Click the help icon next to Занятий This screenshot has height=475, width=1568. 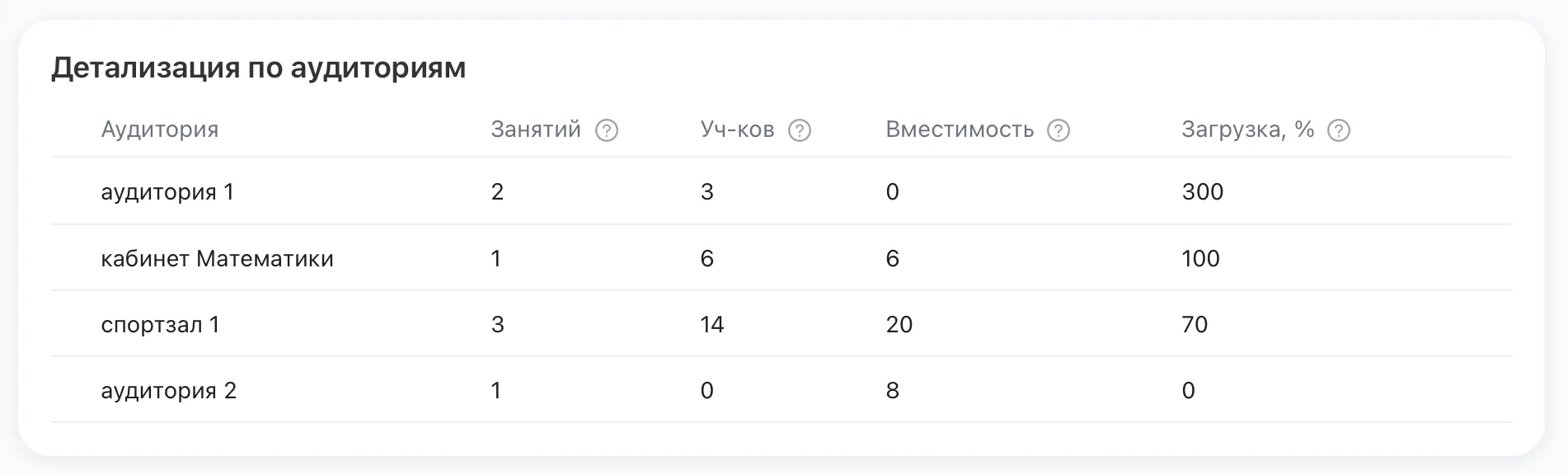[x=607, y=130]
